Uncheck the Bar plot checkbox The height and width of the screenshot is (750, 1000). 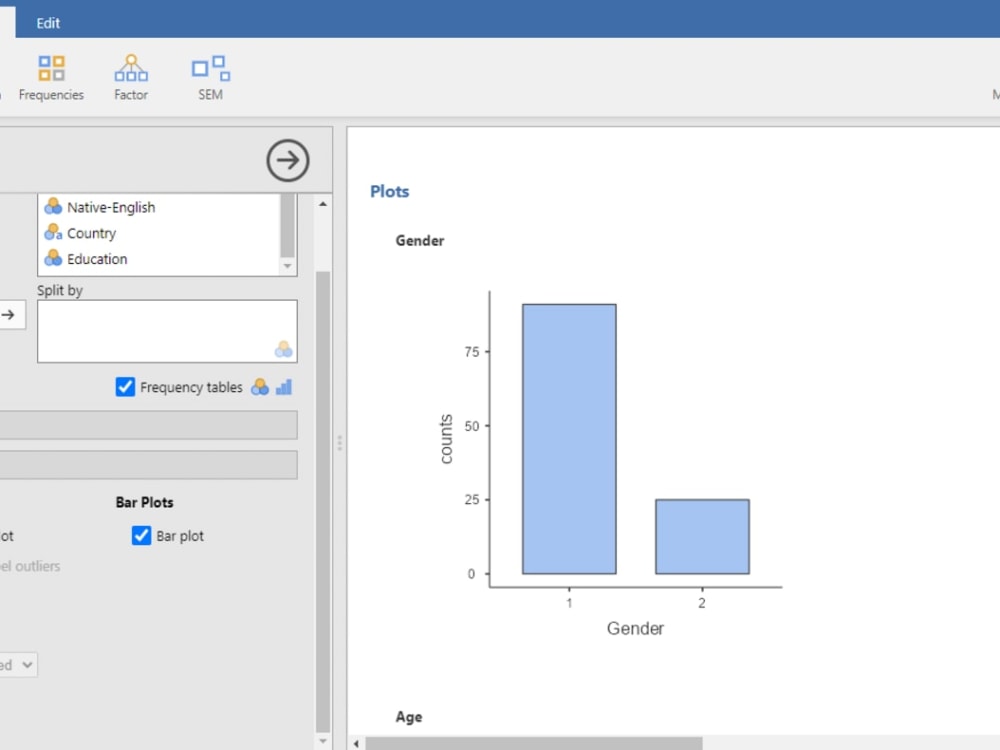[x=142, y=535]
